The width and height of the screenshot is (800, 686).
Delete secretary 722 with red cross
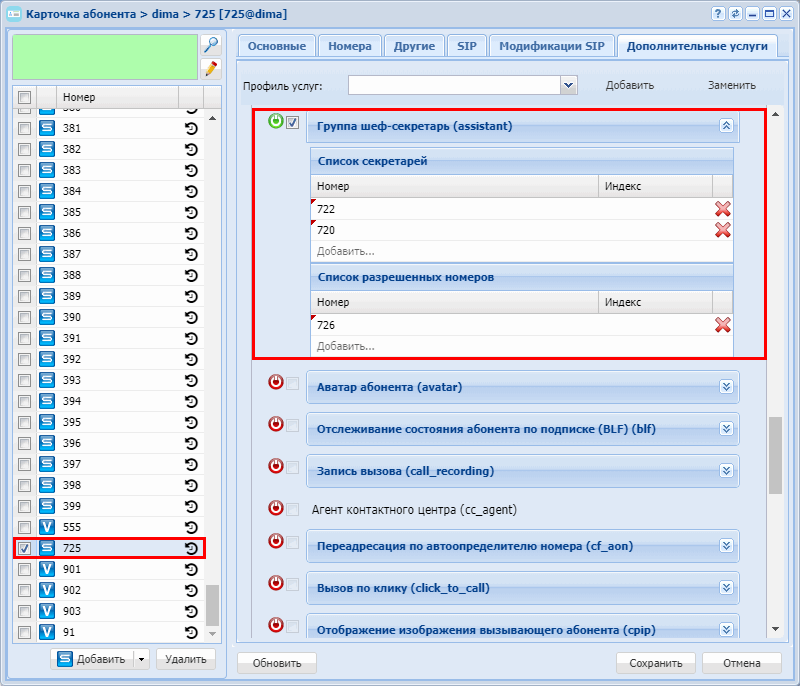[x=722, y=209]
